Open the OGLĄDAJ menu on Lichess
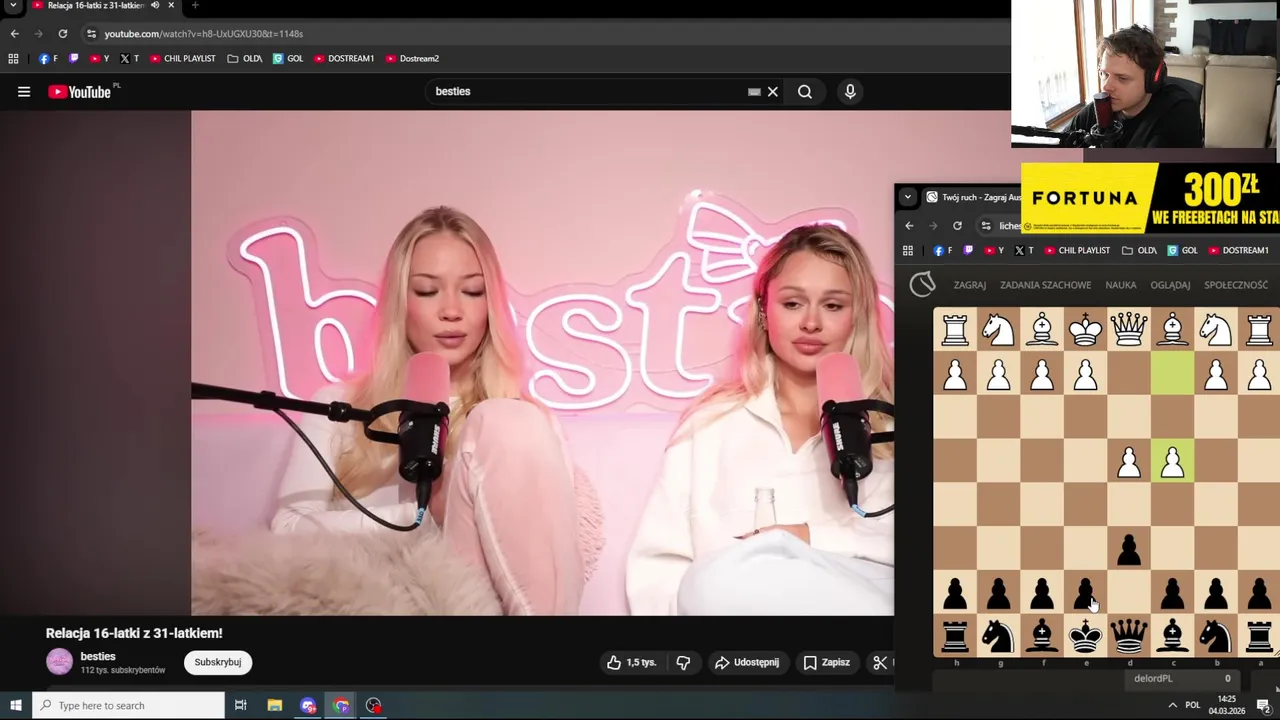 (x=1170, y=285)
